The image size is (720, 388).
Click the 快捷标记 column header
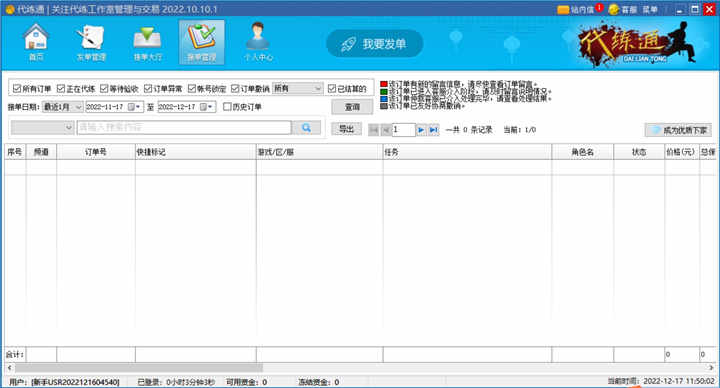(196, 152)
